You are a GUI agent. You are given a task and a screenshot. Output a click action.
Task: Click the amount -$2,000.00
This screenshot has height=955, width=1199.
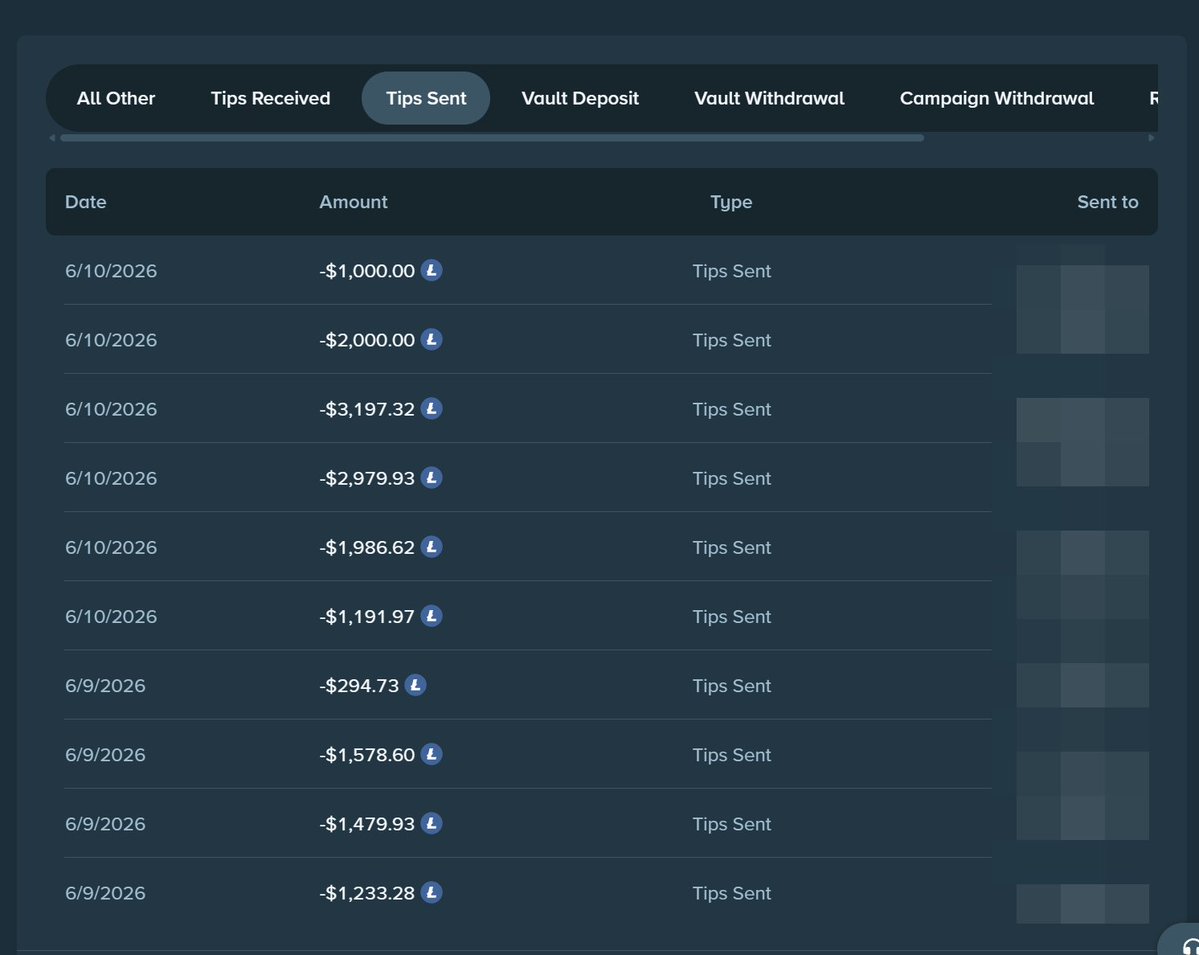pyautogui.click(x=367, y=340)
